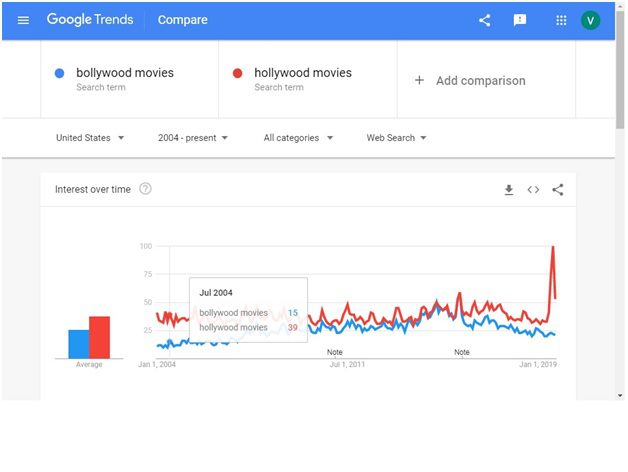Click the Interest over time heading
The height and width of the screenshot is (472, 628).
coord(93,189)
